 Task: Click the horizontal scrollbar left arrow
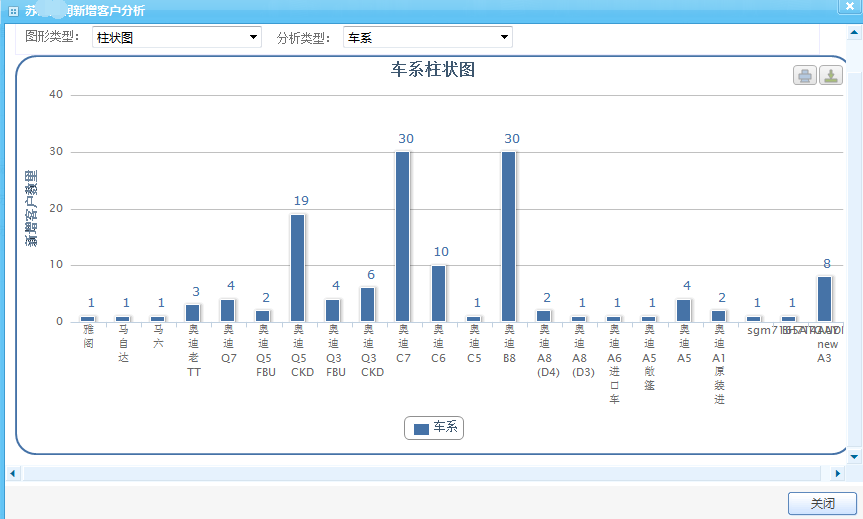pyautogui.click(x=12, y=473)
